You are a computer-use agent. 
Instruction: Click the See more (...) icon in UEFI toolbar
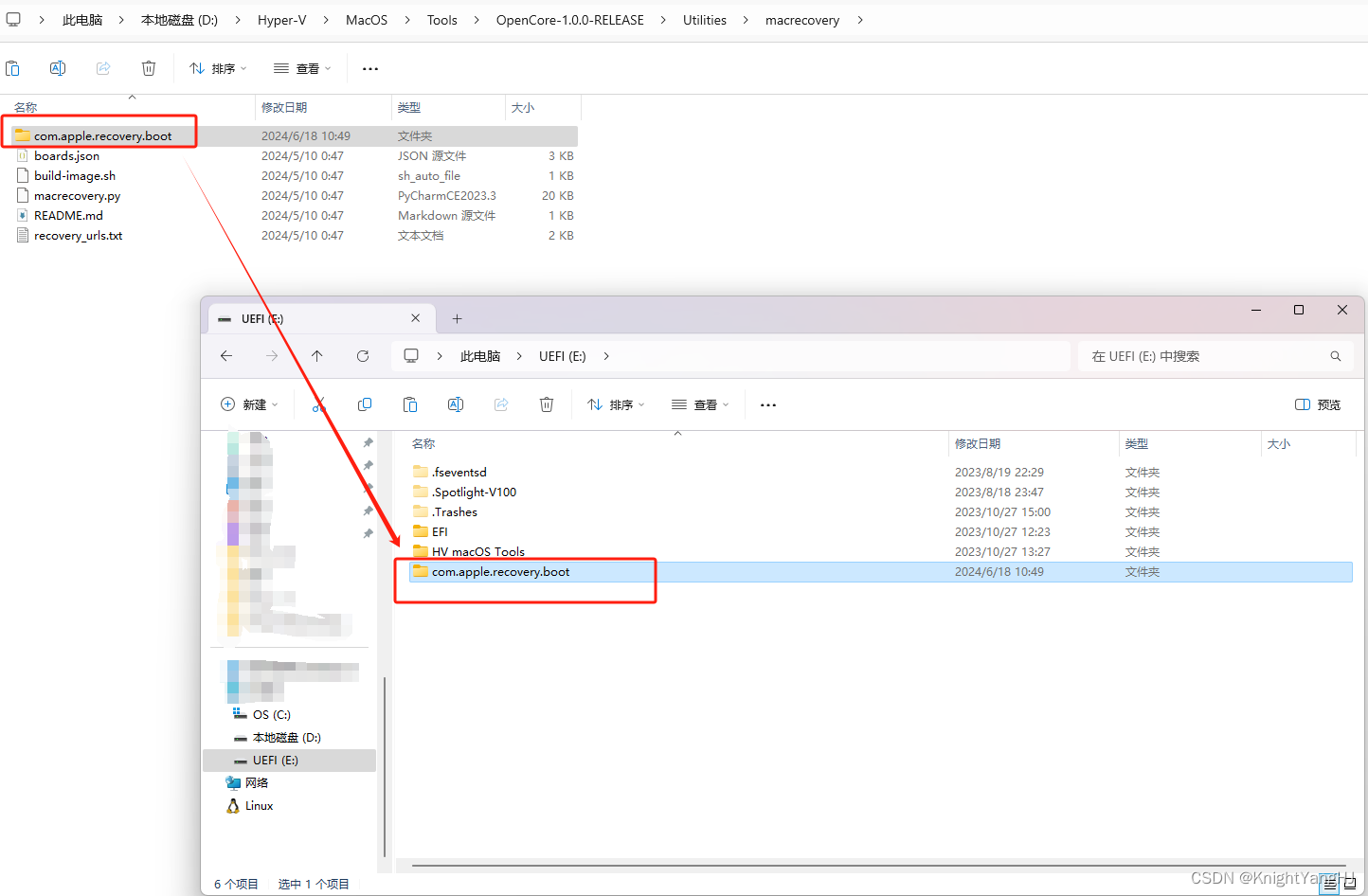tap(767, 404)
